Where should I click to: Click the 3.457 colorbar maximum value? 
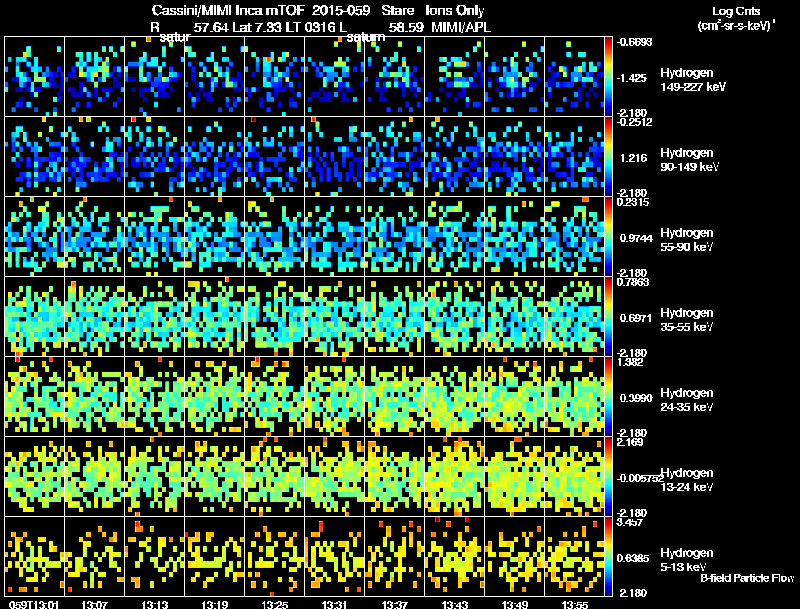(x=630, y=522)
